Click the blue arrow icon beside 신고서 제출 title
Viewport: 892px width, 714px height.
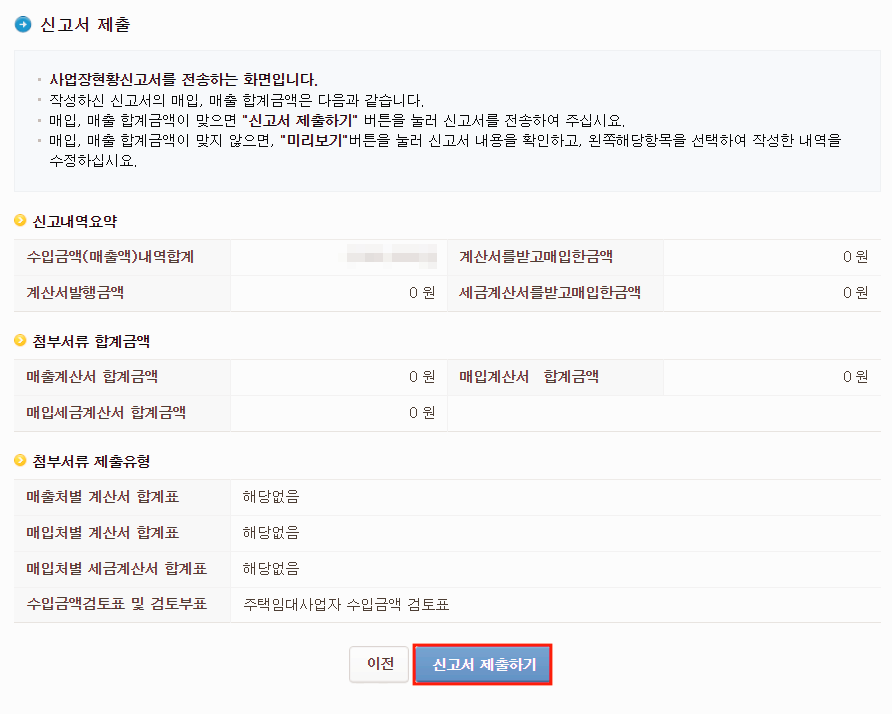click(22, 23)
